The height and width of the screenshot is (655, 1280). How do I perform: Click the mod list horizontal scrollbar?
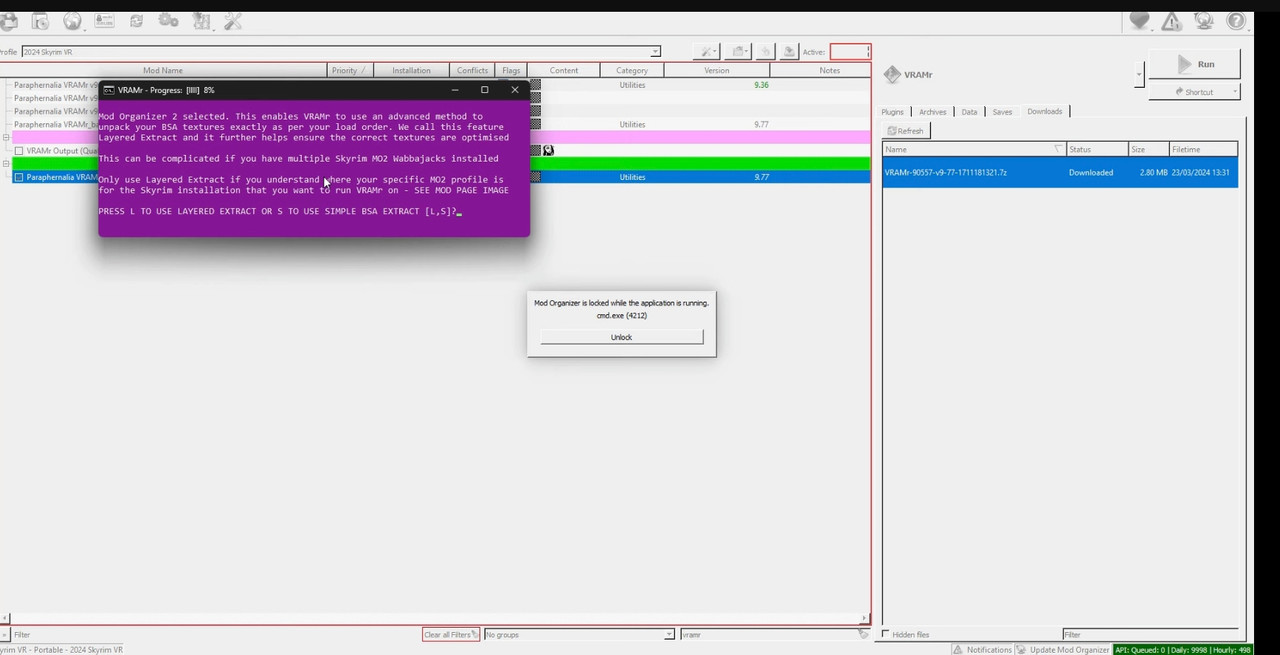coord(436,619)
